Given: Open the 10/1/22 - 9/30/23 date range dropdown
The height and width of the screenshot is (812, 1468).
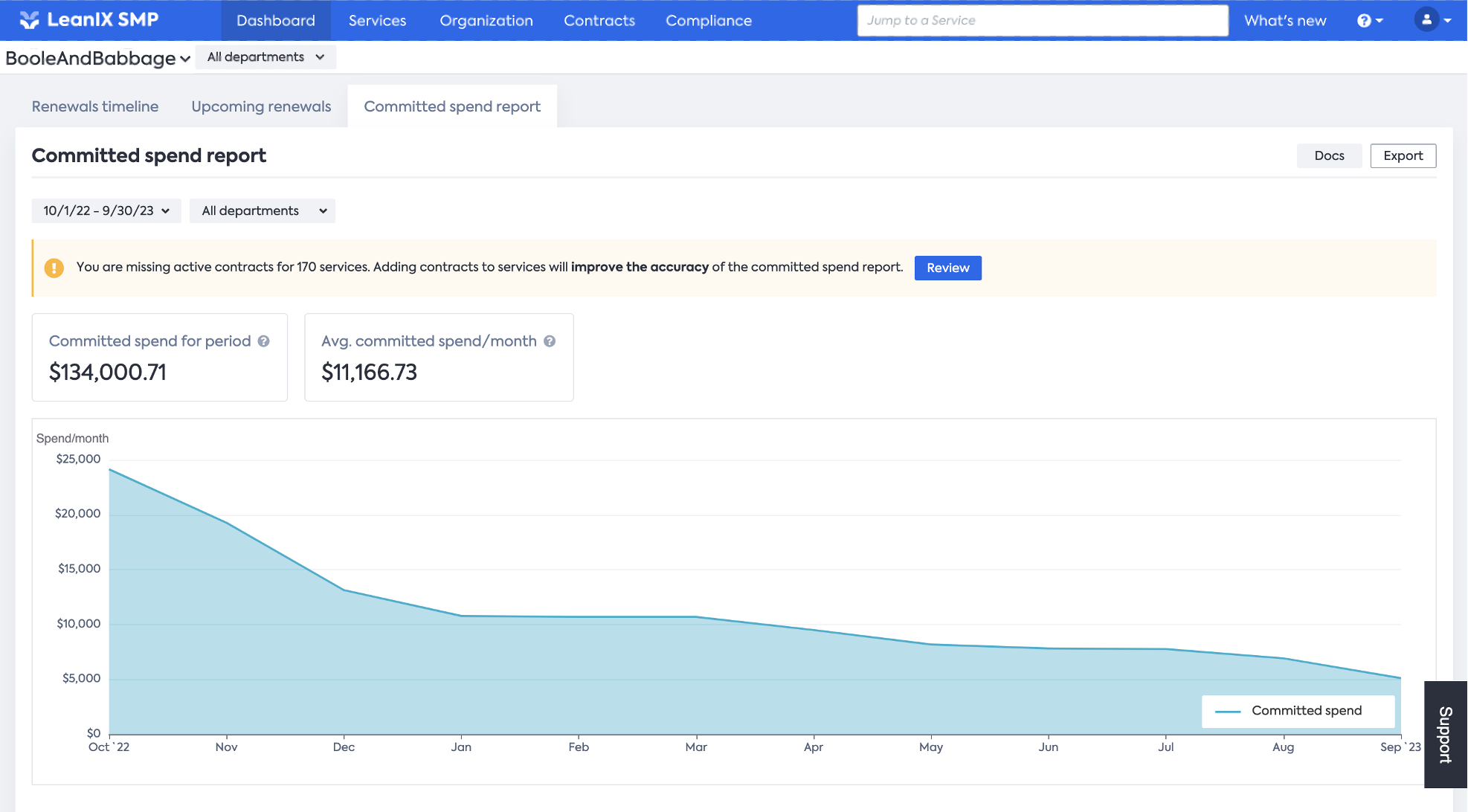Looking at the screenshot, I should click(106, 211).
